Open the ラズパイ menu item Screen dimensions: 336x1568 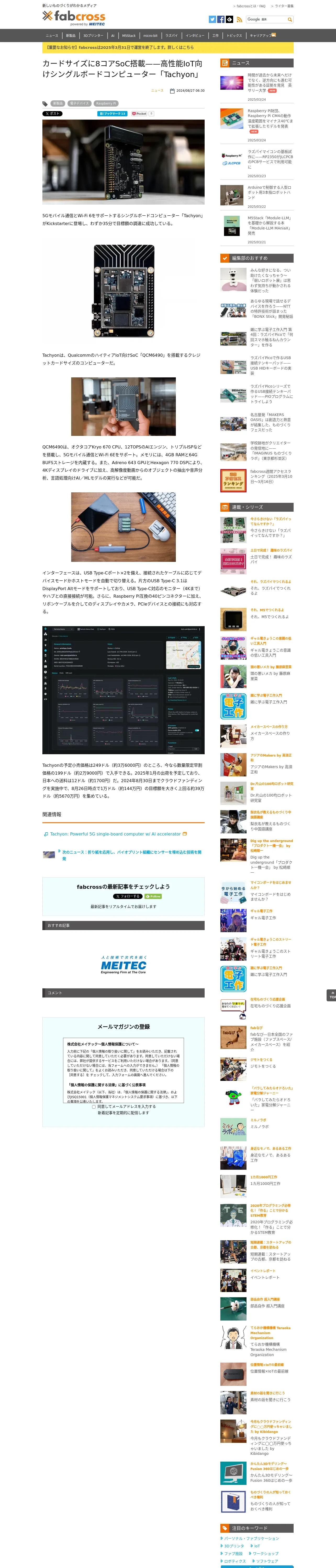click(172, 36)
